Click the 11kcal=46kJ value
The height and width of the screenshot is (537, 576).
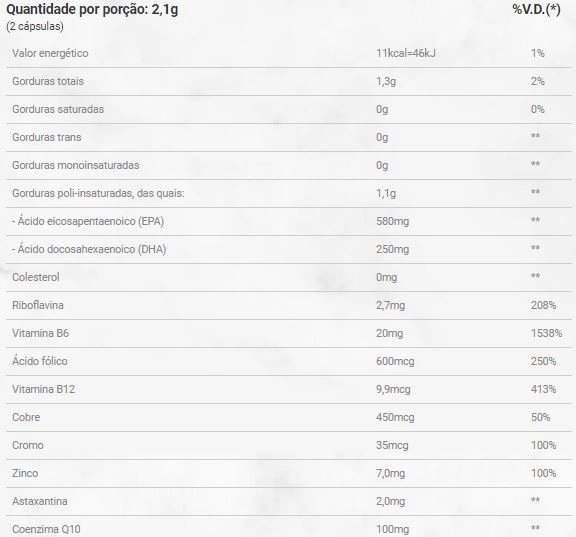pos(406,53)
